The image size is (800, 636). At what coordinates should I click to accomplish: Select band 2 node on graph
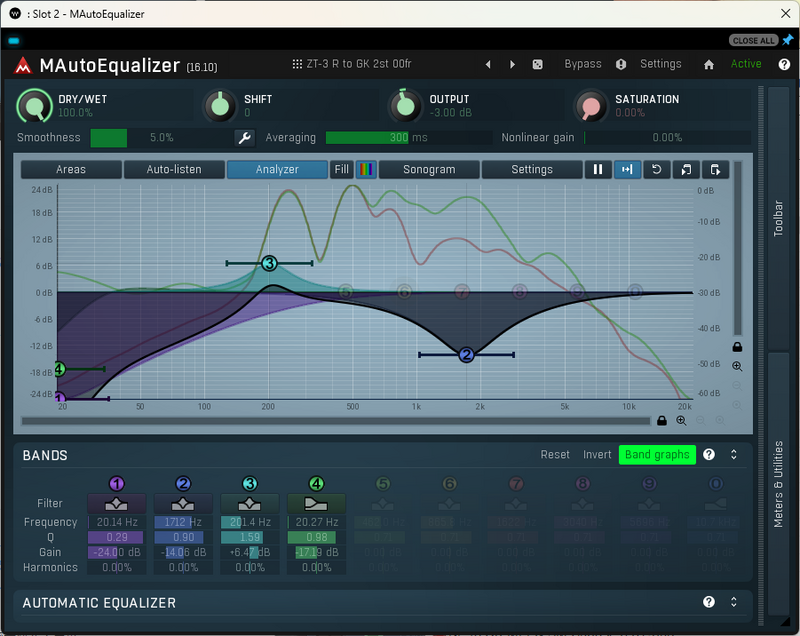point(466,355)
